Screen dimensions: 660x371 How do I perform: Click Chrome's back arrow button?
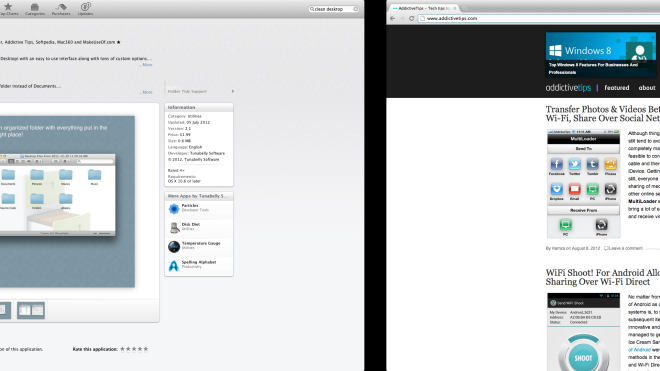(x=392, y=19)
